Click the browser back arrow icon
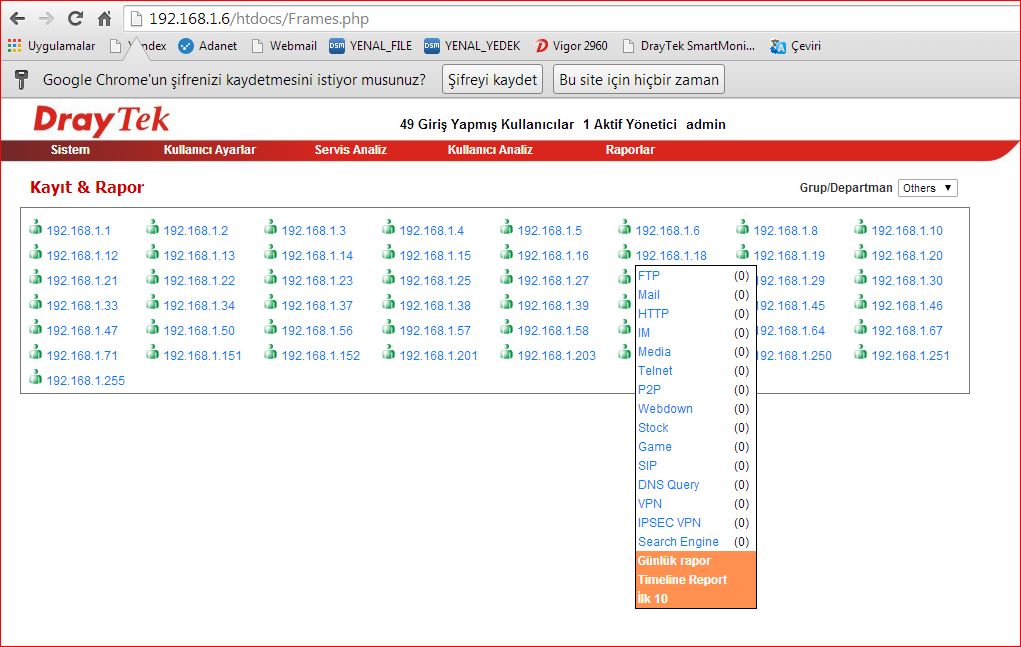The image size is (1021, 647). [17, 18]
